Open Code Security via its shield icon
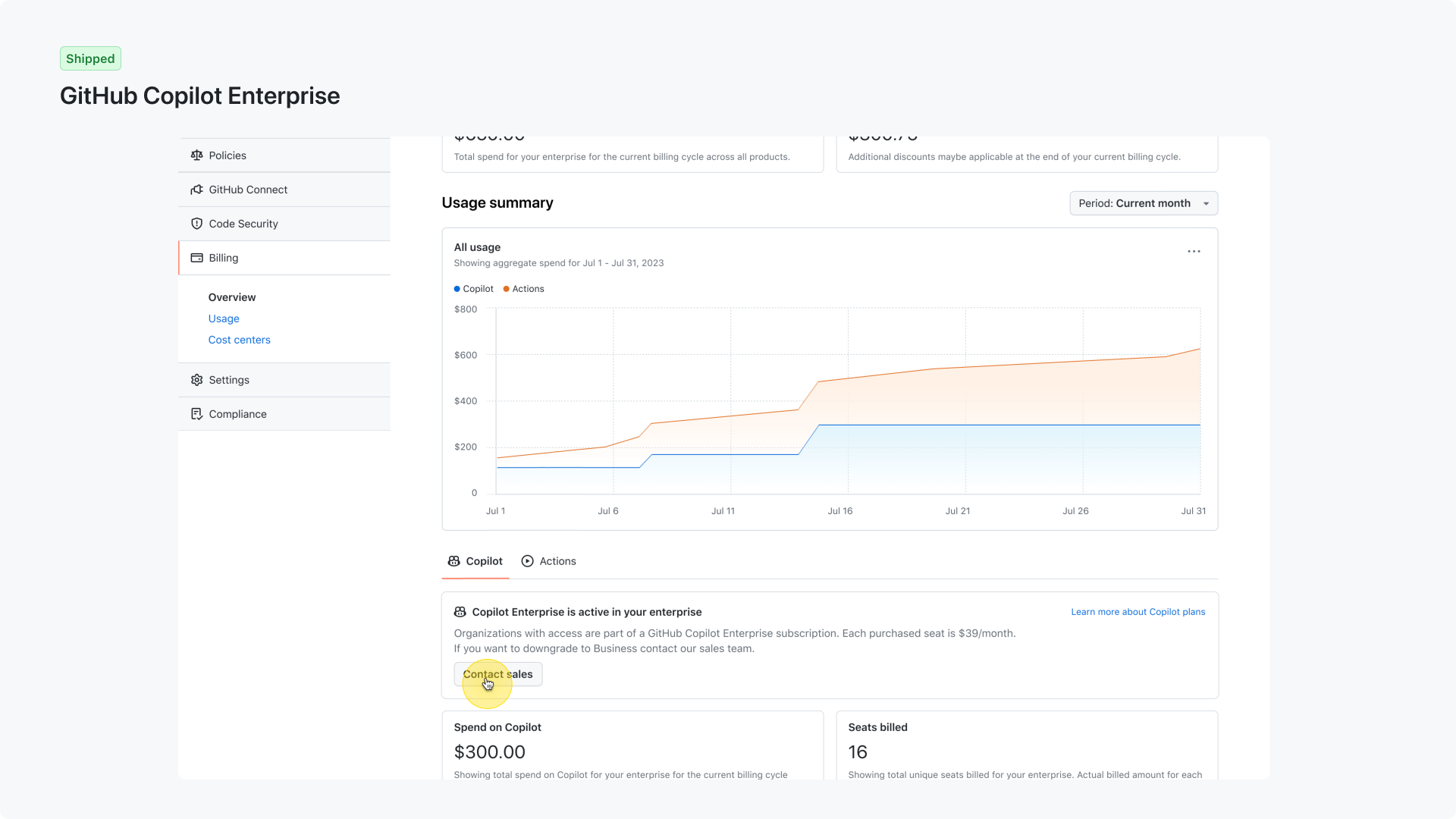Viewport: 1456px width, 819px height. (x=197, y=224)
